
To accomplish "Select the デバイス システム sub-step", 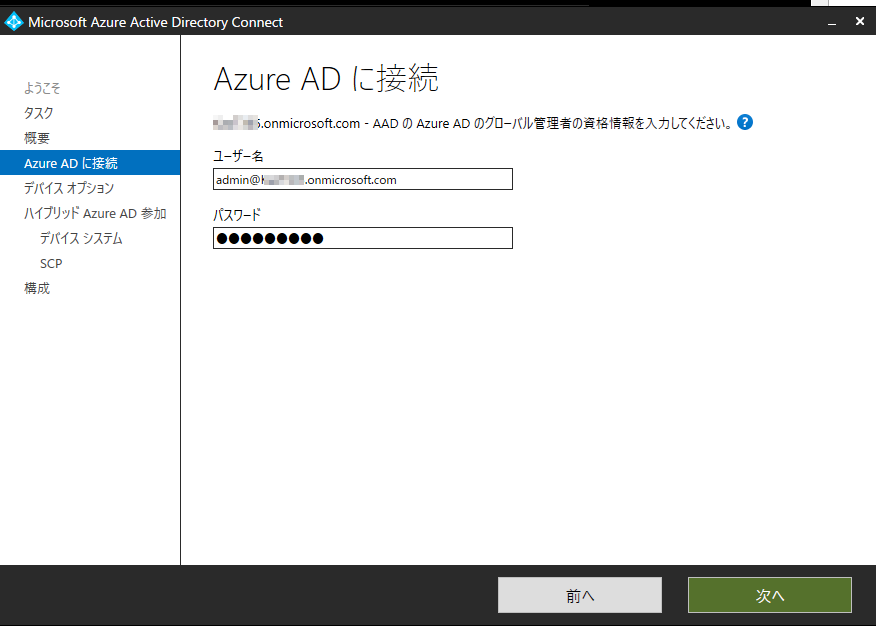I will [82, 238].
